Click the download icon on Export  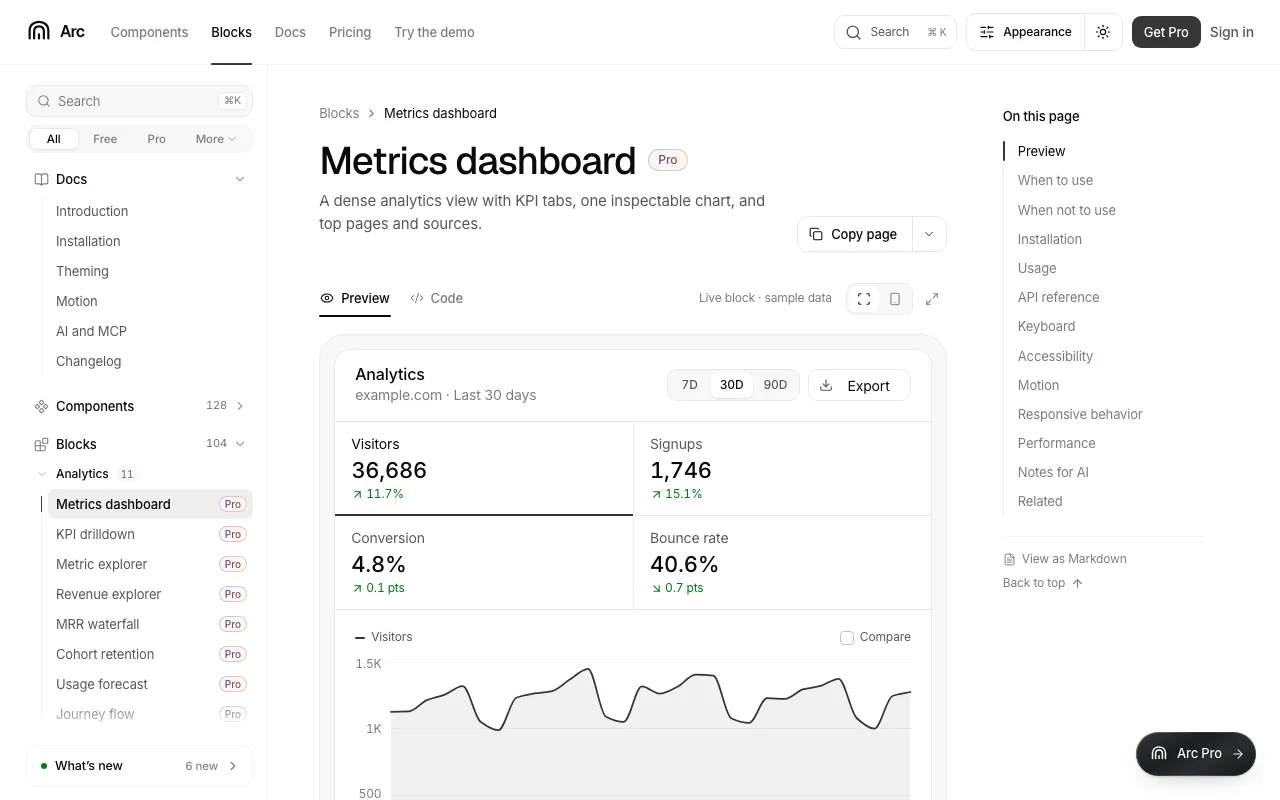826,385
